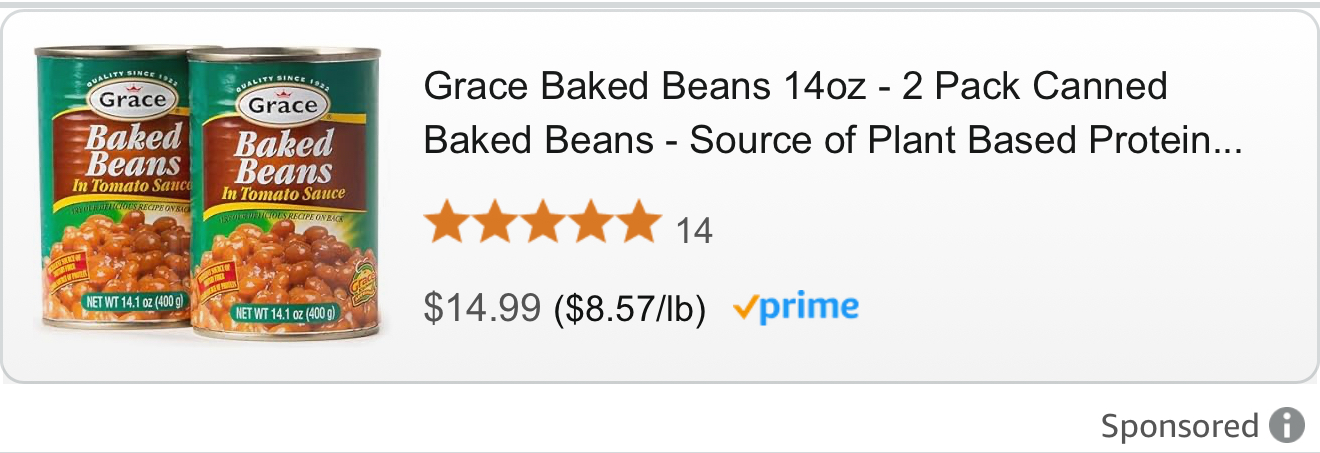The image size is (1320, 453).
Task: Click the 'prime' badge text
Action: coord(809,307)
